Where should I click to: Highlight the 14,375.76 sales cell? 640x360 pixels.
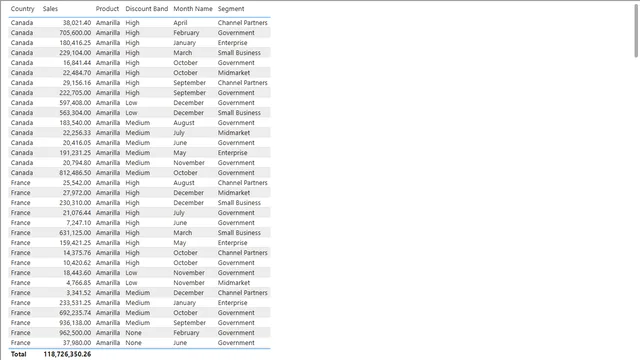77,253
